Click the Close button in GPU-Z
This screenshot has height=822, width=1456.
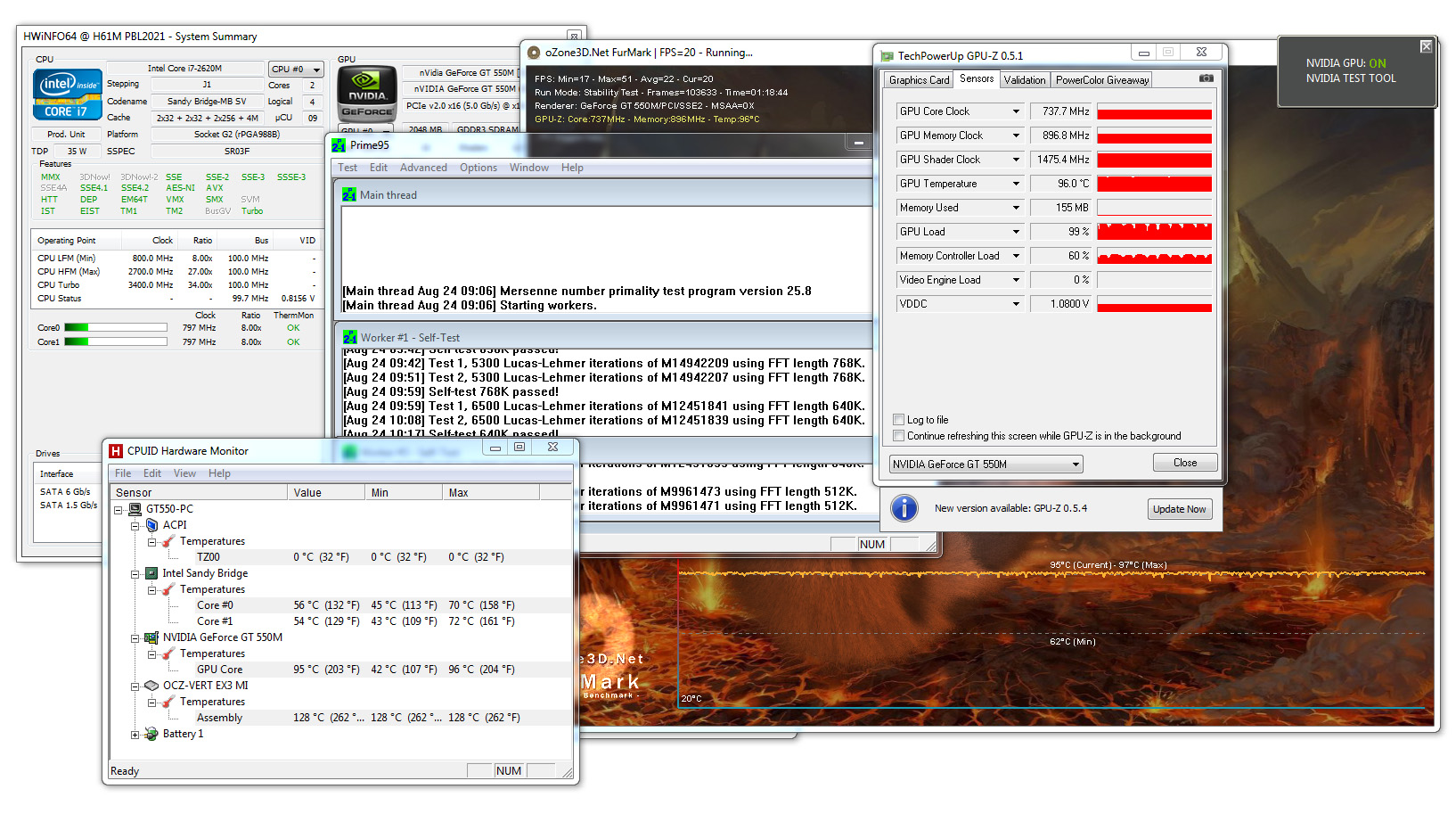point(1185,463)
